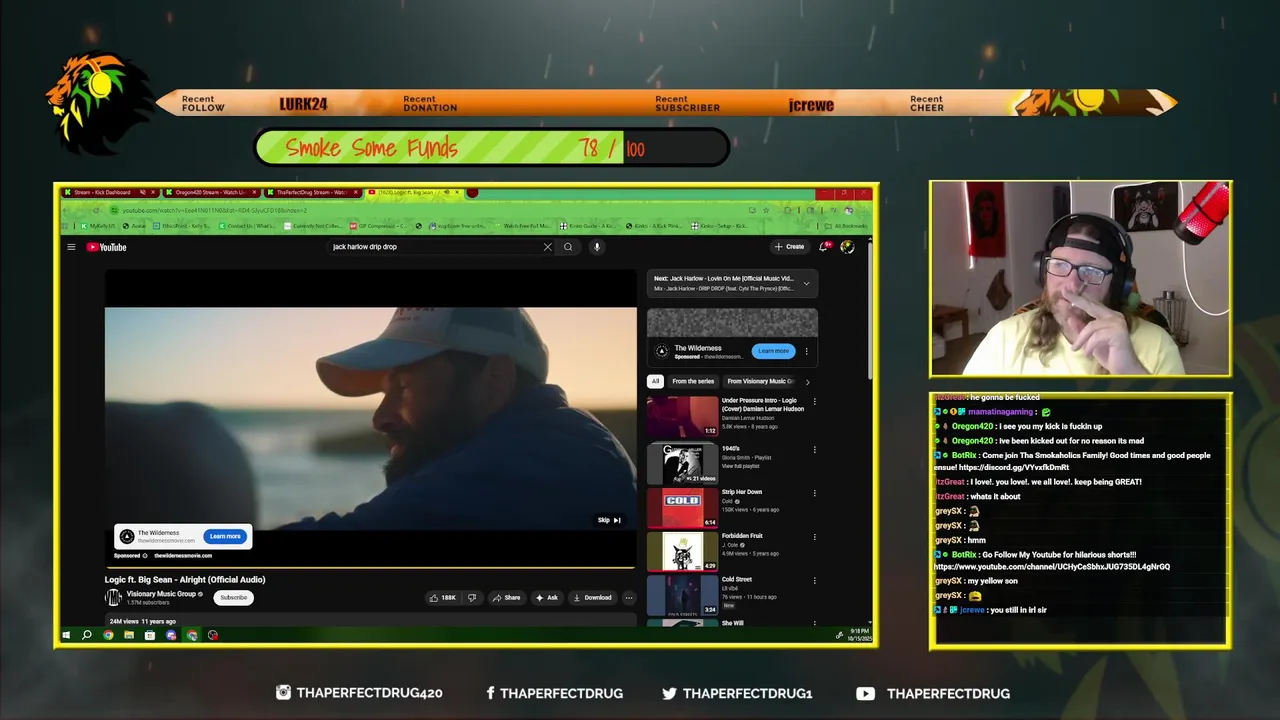
Task: Click the taskbar clock showing 9:18 PM
Action: pos(859,635)
